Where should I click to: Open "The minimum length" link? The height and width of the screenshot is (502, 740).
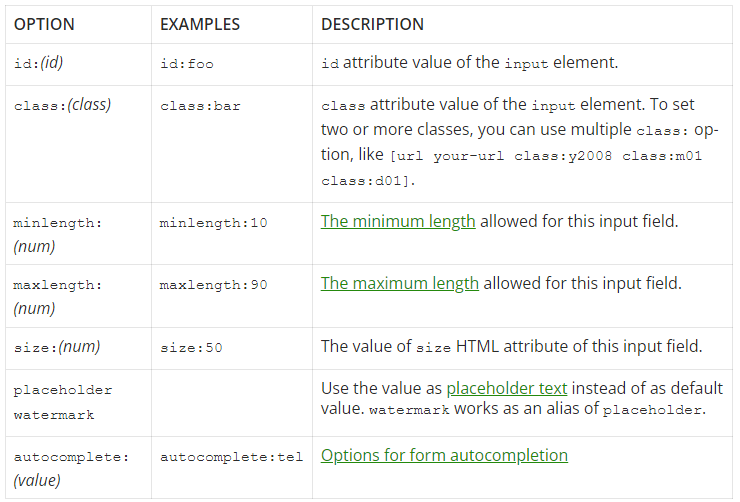click(x=398, y=221)
